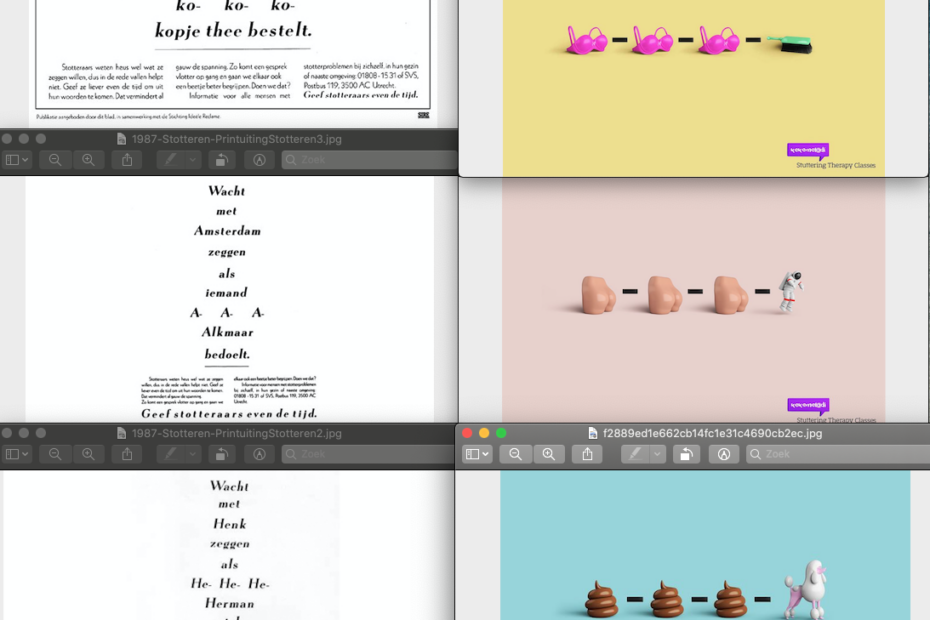Open sidebar view menu in PrintuitingStotteren2 window
Image resolution: width=930 pixels, height=620 pixels.
17,454
